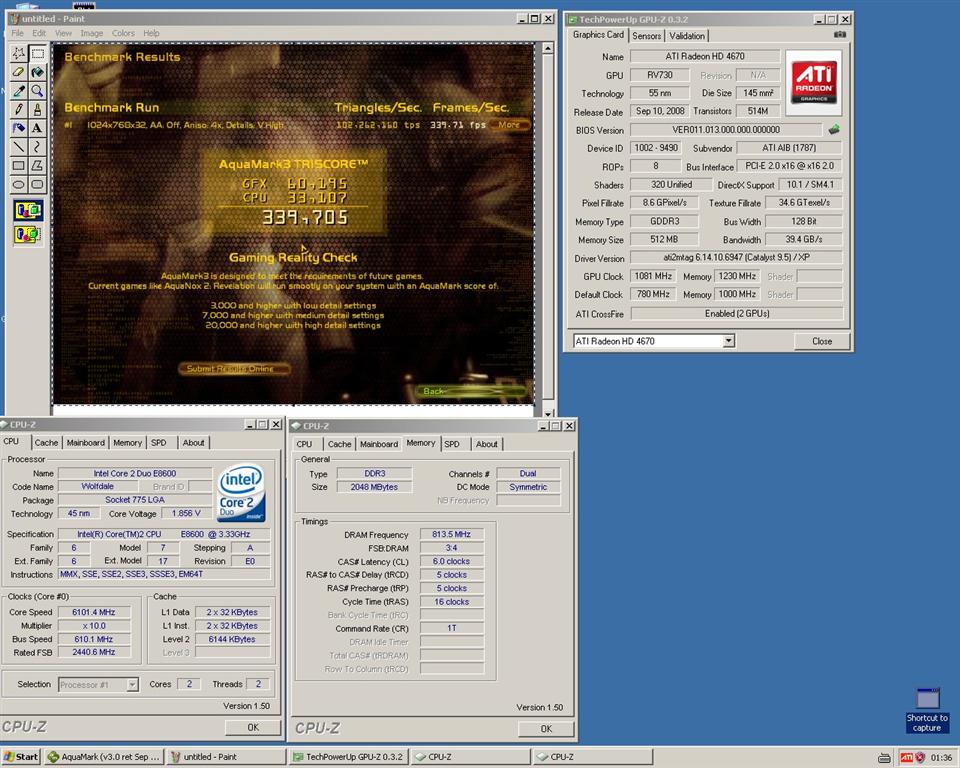Click the Name field Intel Core 2 Duo E8600
The width and height of the screenshot is (960, 768).
(x=135, y=473)
